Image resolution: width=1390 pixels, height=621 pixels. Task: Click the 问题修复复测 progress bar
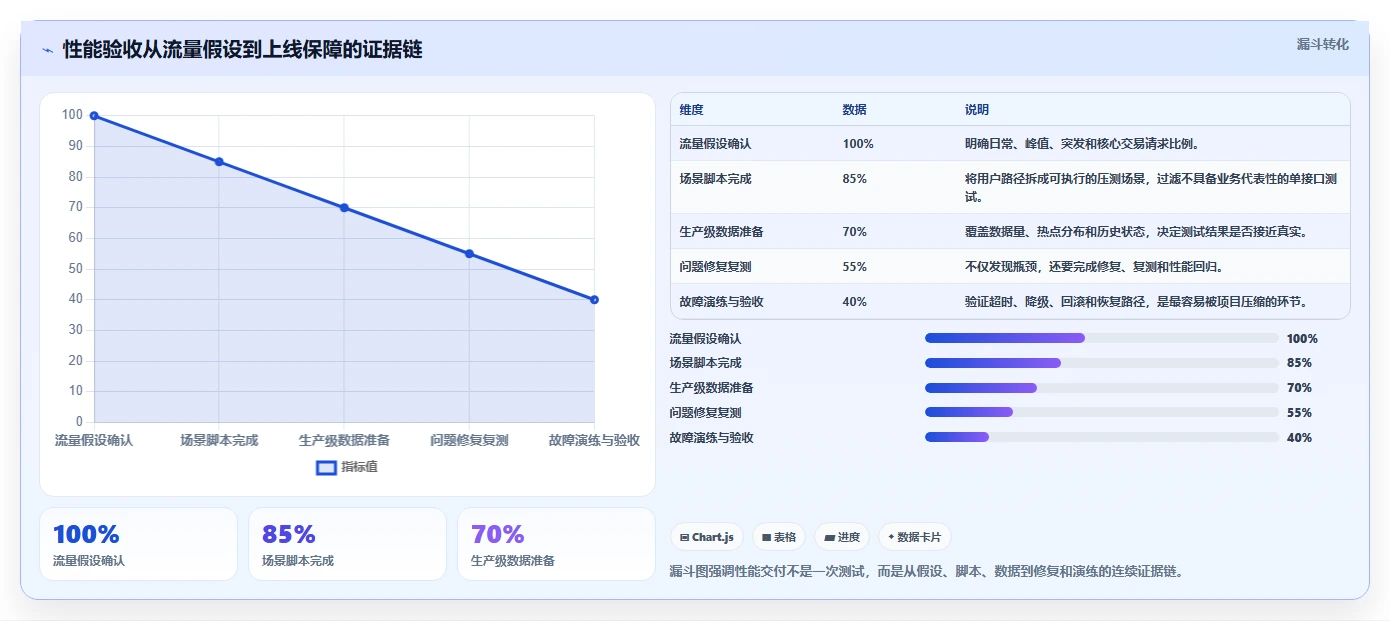pos(1102,412)
